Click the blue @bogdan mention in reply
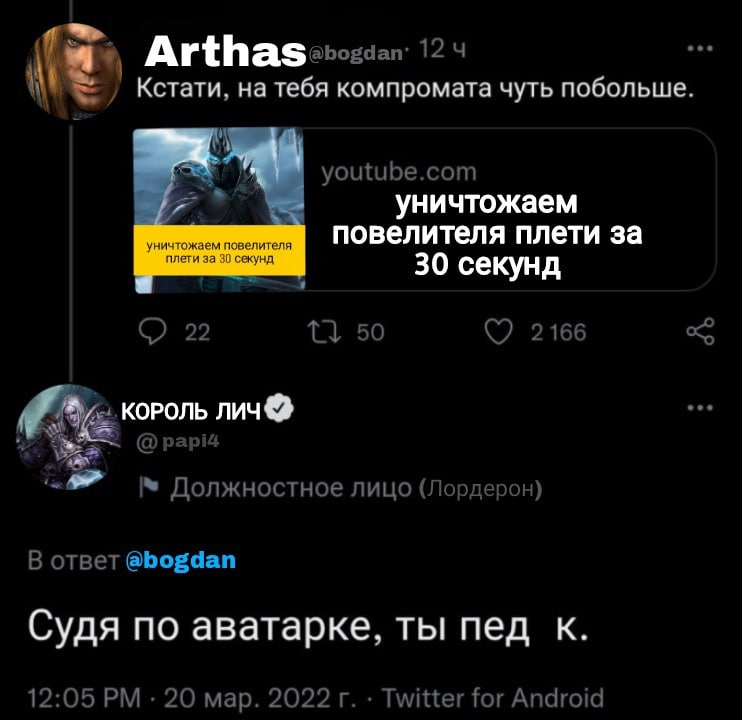The width and height of the screenshot is (742, 720). click(x=181, y=561)
